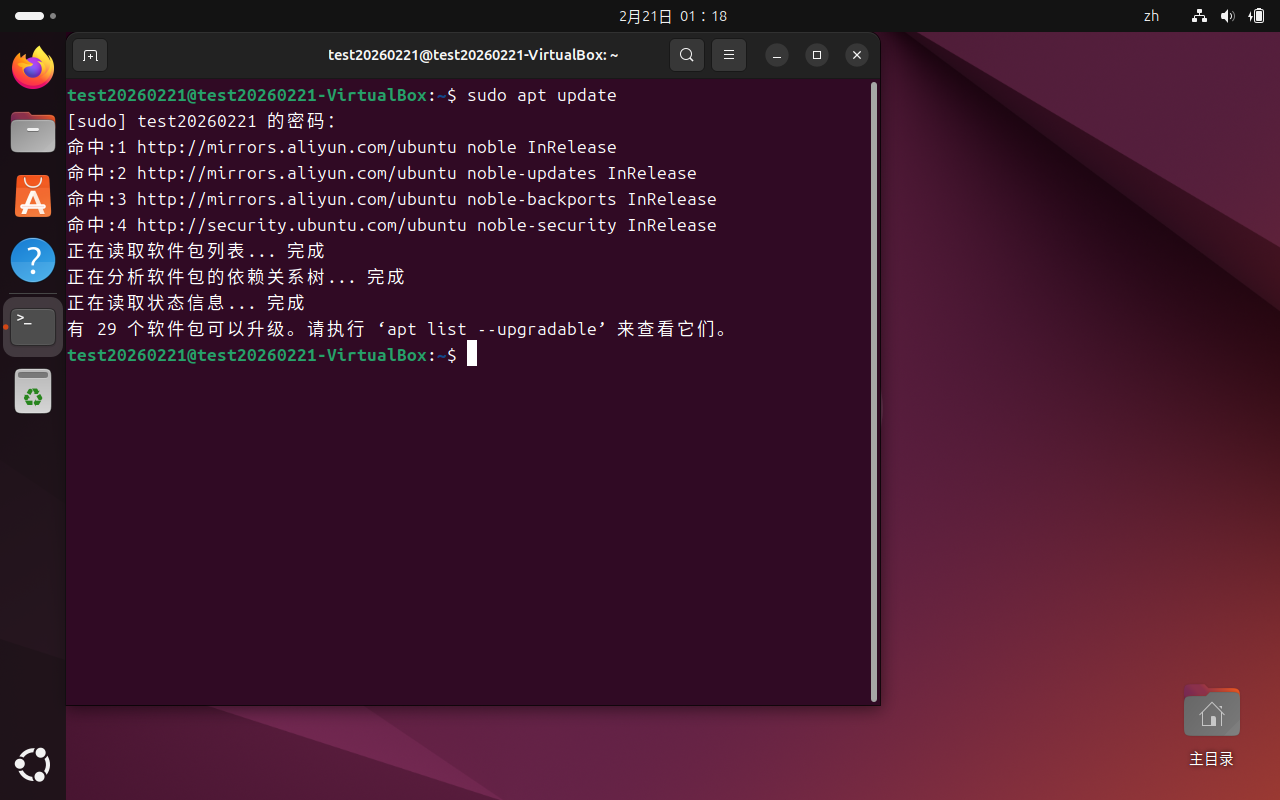
Task: Open the clock and calendar panel
Action: click(673, 16)
